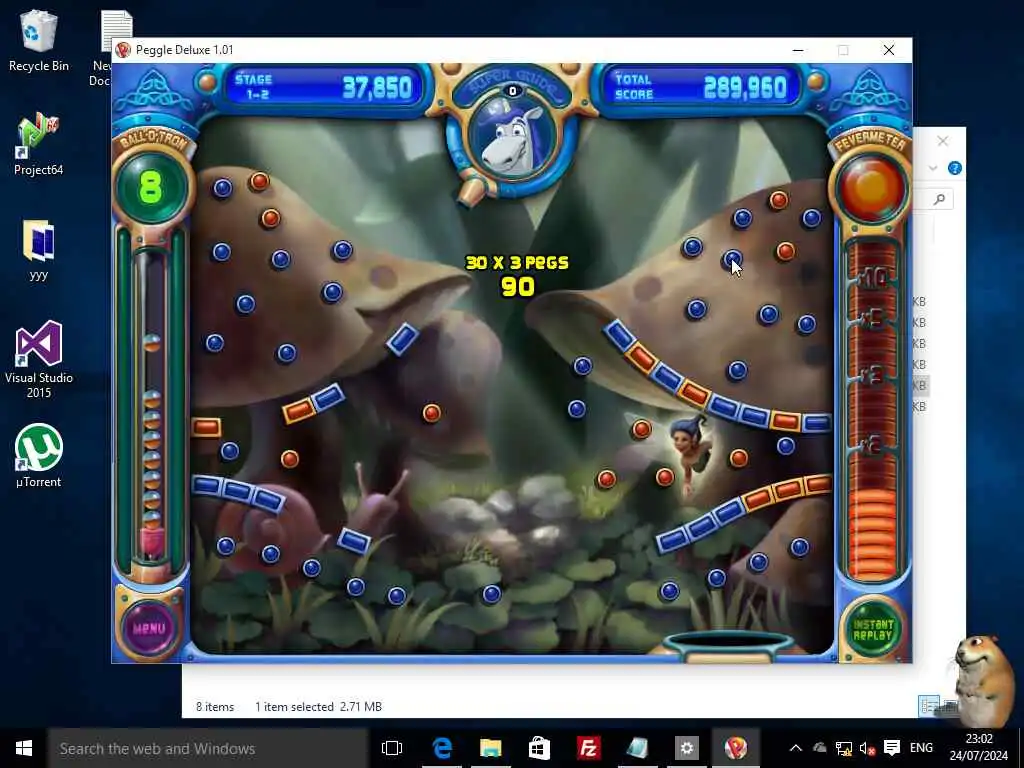Click the muted volume tray icon
Viewport: 1024px width, 768px height.
[x=867, y=748]
